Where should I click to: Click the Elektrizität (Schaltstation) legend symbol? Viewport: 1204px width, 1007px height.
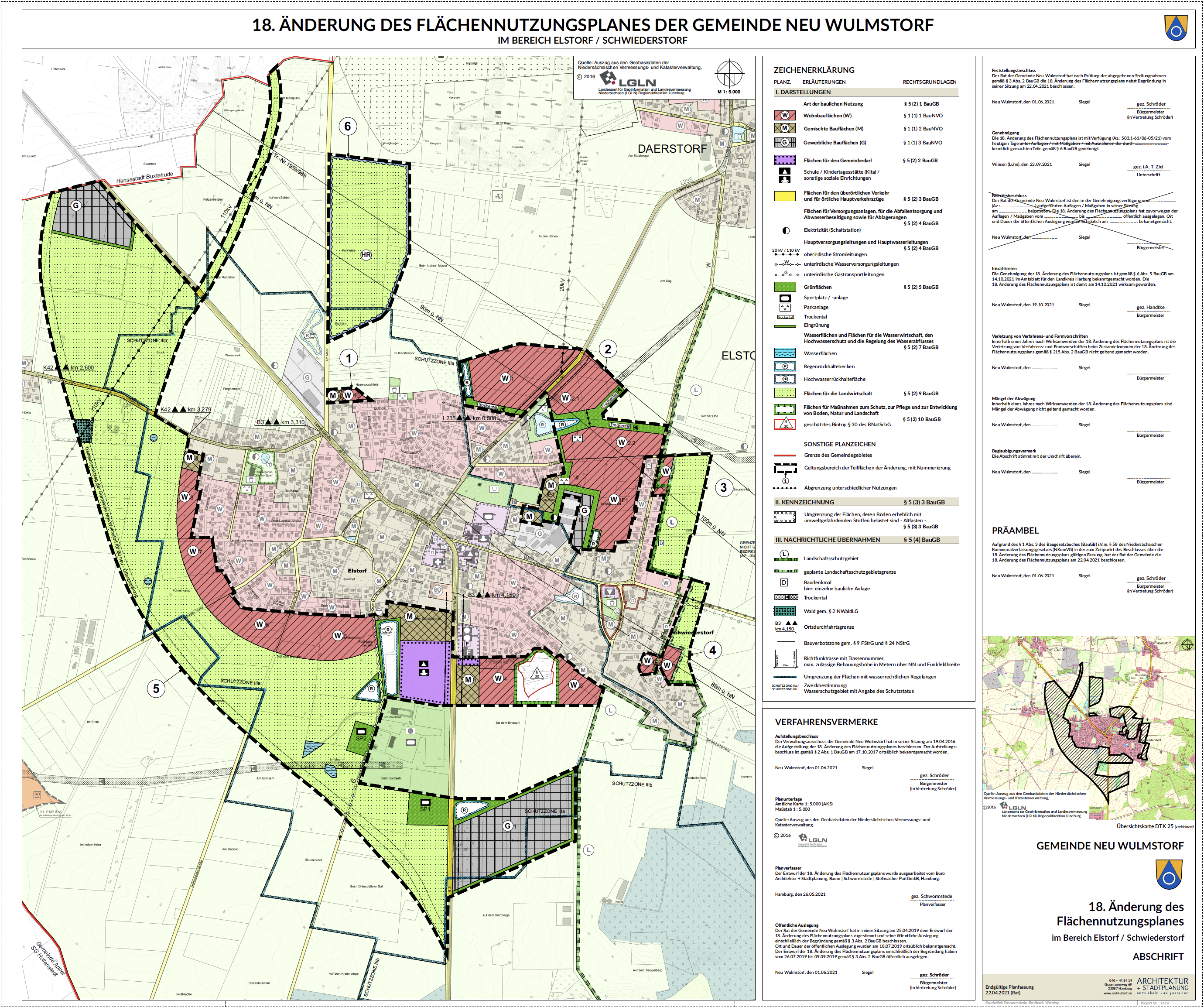pos(786,230)
